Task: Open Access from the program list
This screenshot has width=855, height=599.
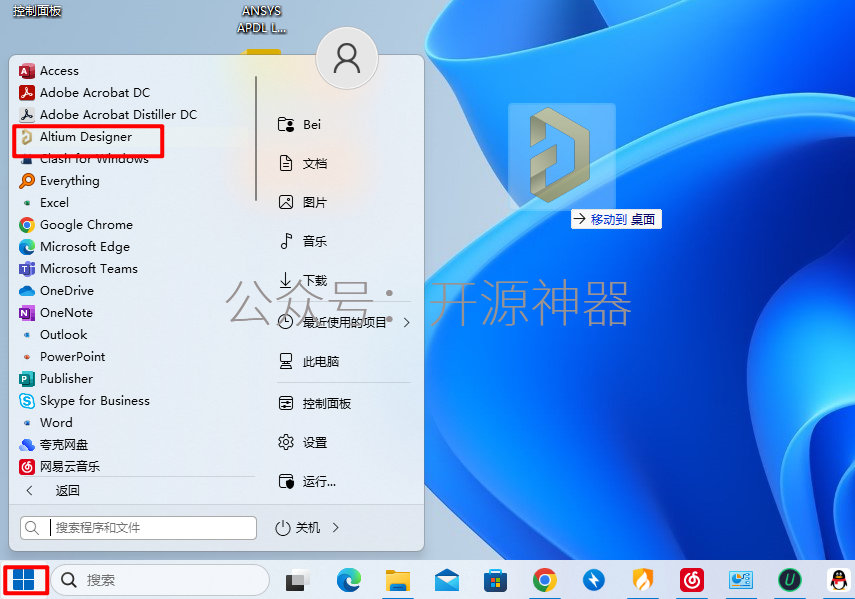Action: pyautogui.click(x=49, y=71)
